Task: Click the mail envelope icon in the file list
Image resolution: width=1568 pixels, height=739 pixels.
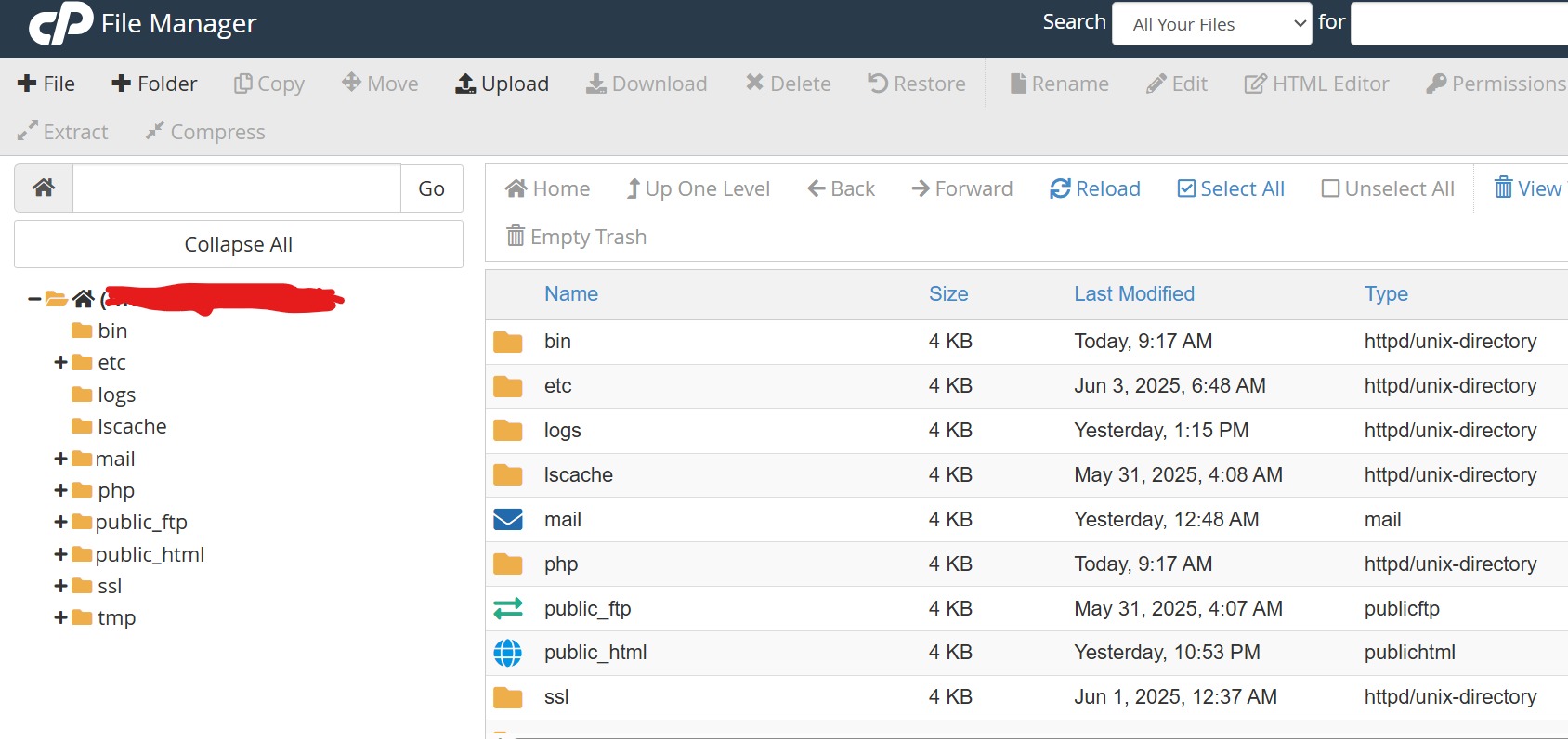Action: (x=508, y=520)
